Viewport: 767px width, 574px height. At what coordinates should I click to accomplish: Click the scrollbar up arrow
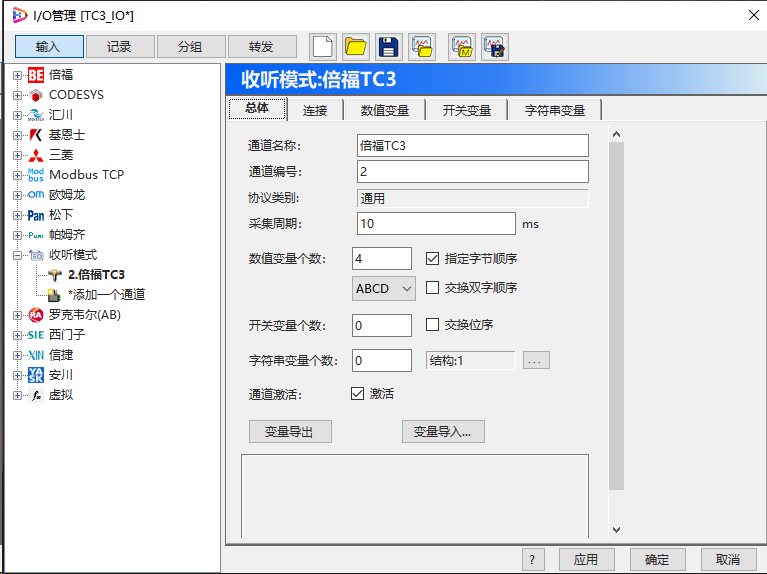616,134
